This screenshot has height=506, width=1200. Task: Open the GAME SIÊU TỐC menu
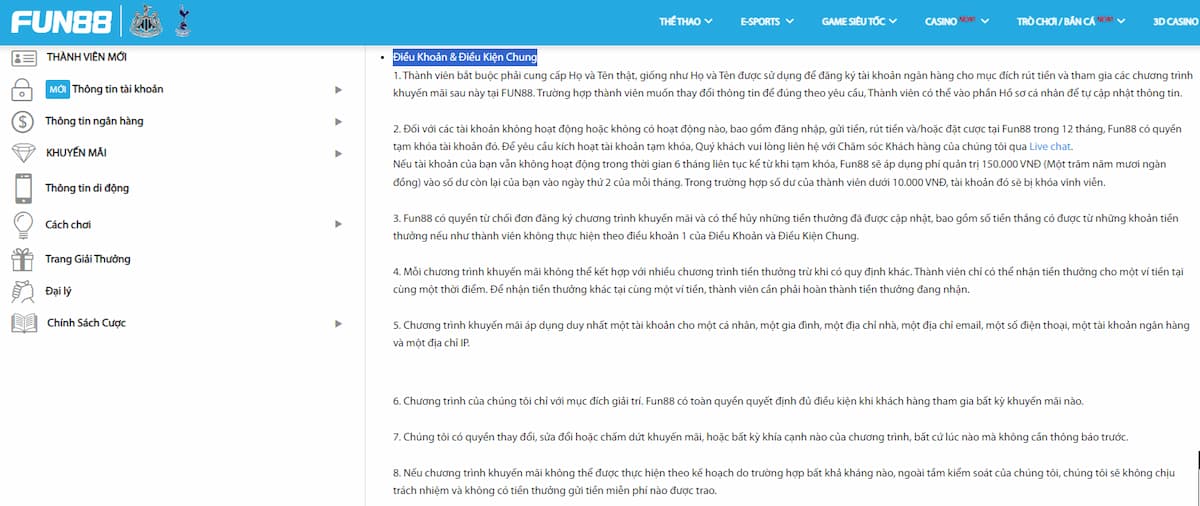pyautogui.click(x=858, y=21)
